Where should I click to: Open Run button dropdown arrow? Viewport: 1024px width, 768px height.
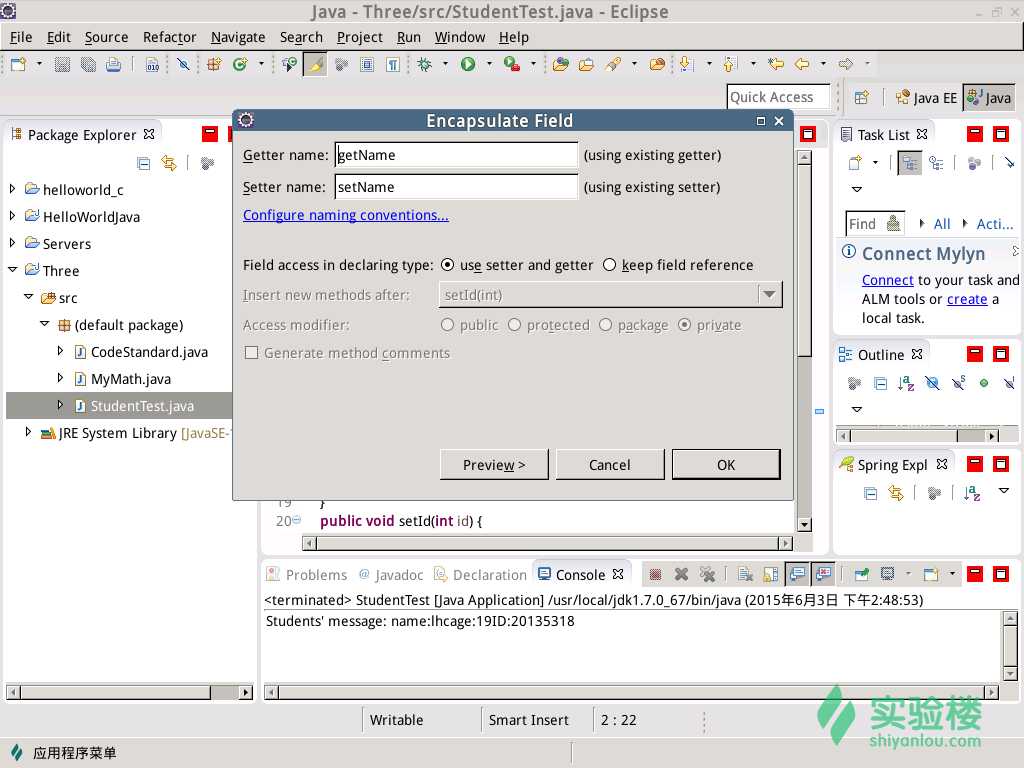coord(489,64)
